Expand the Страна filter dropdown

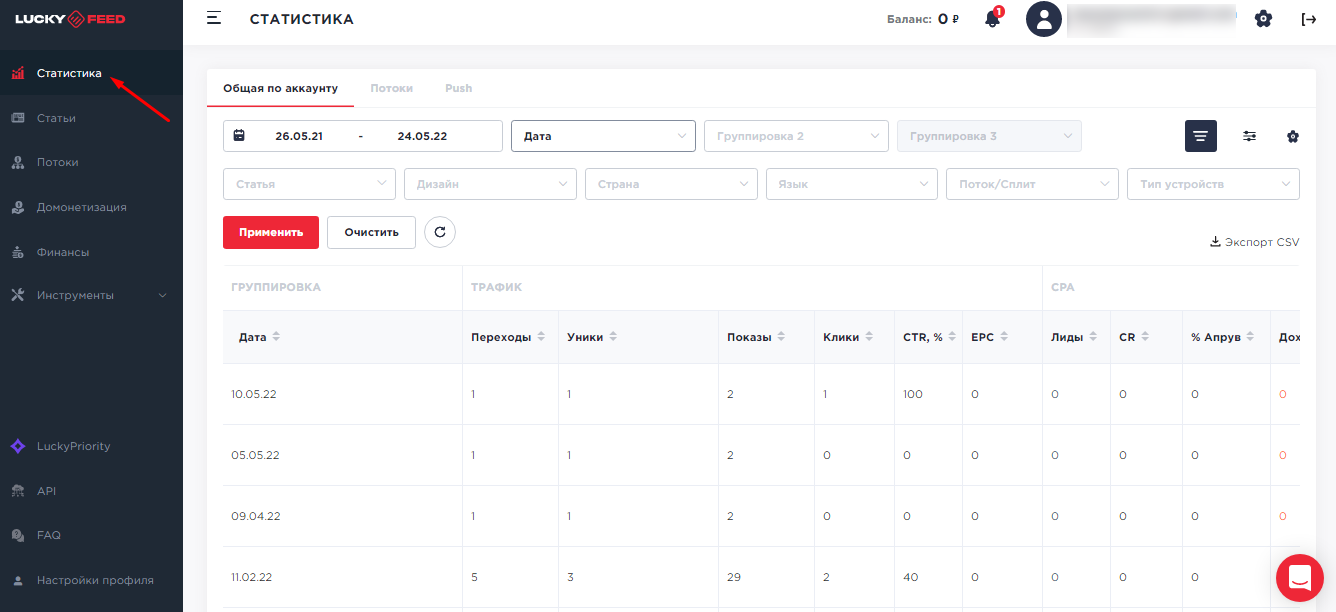pyautogui.click(x=671, y=184)
